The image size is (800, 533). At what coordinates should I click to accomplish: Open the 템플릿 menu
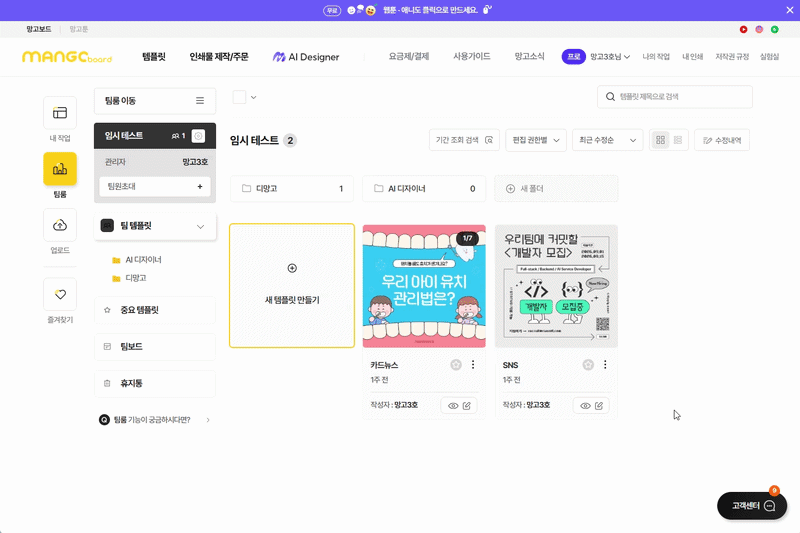point(154,57)
